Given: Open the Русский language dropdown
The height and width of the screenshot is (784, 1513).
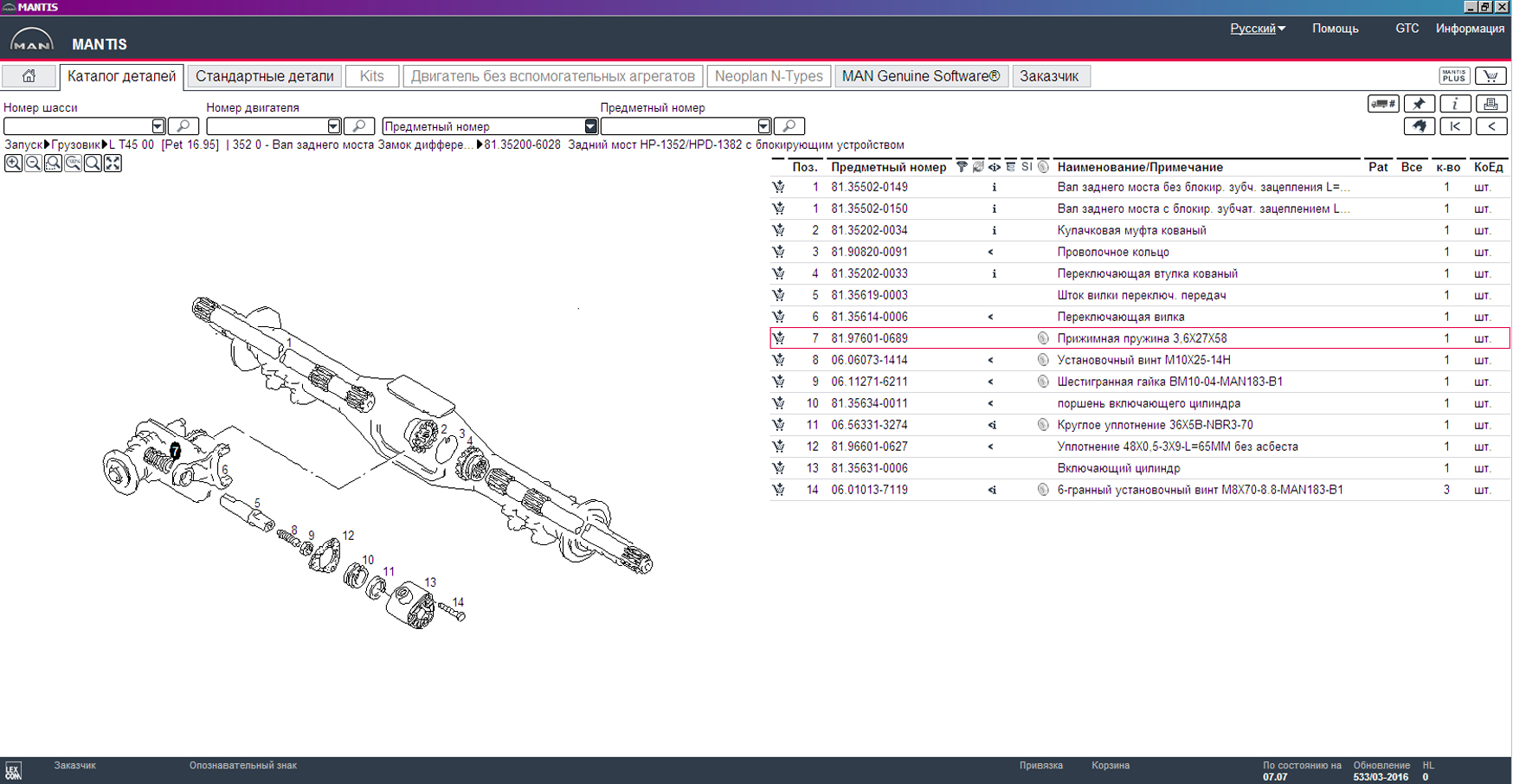Looking at the screenshot, I should [x=1258, y=29].
